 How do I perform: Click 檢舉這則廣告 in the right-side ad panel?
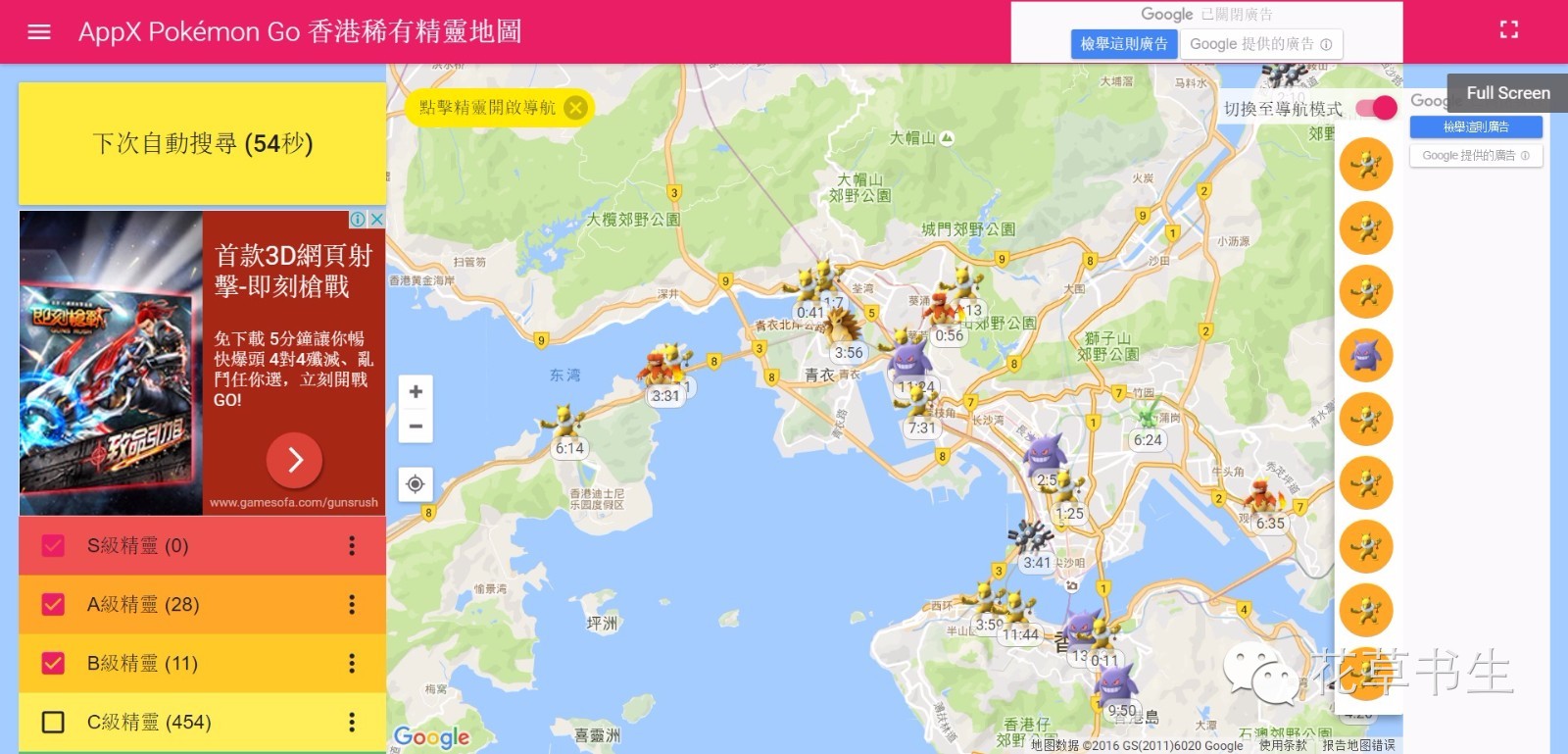1476,126
